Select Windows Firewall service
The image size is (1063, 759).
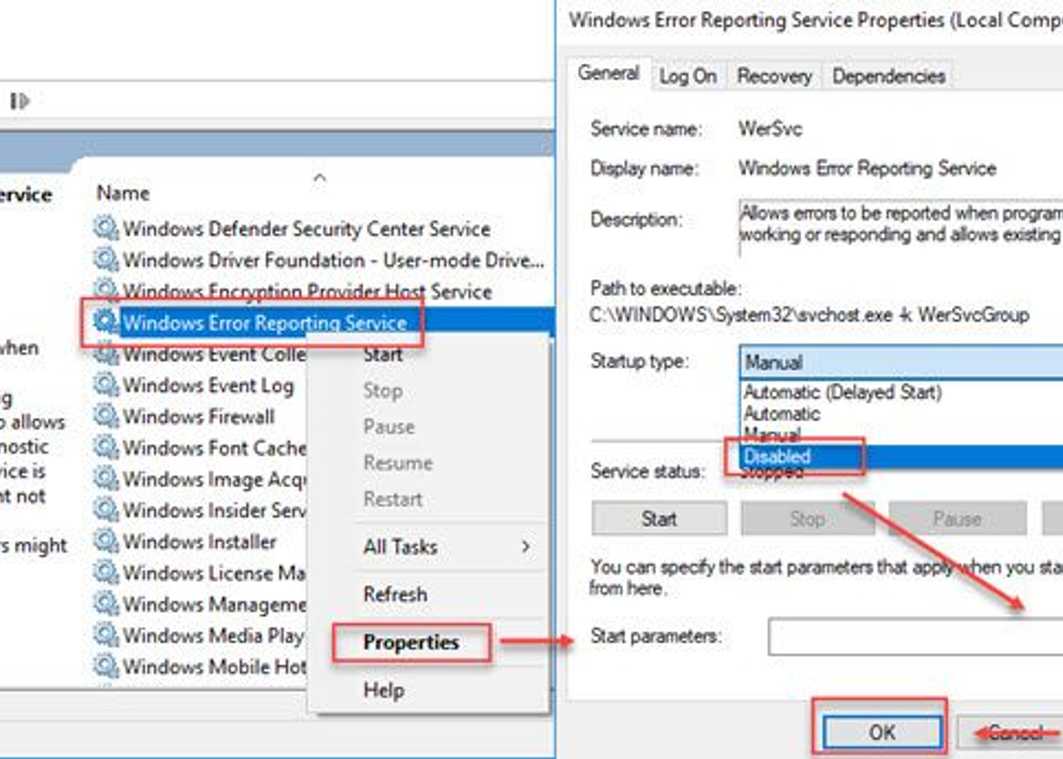pos(199,416)
